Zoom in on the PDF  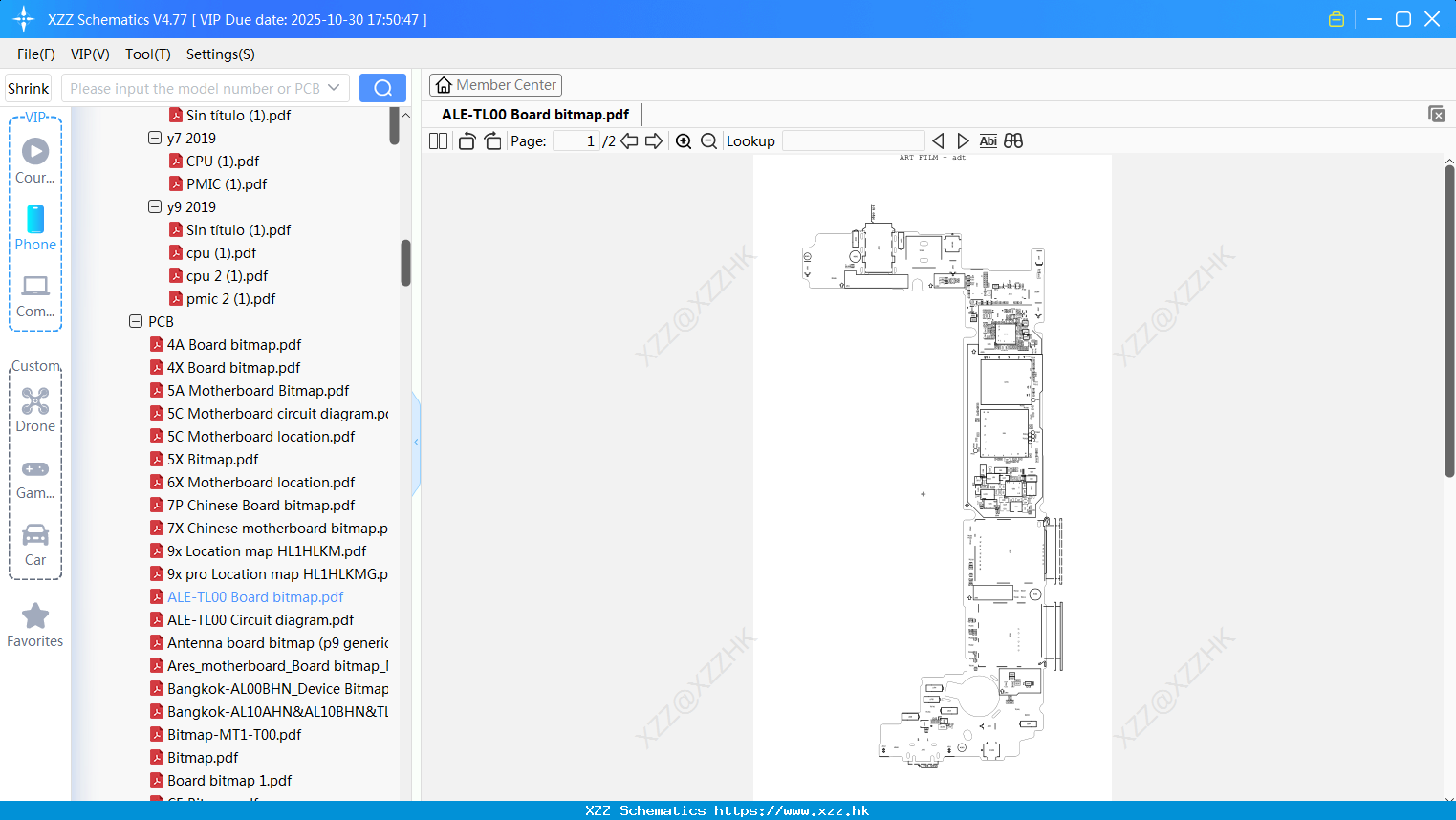[684, 140]
